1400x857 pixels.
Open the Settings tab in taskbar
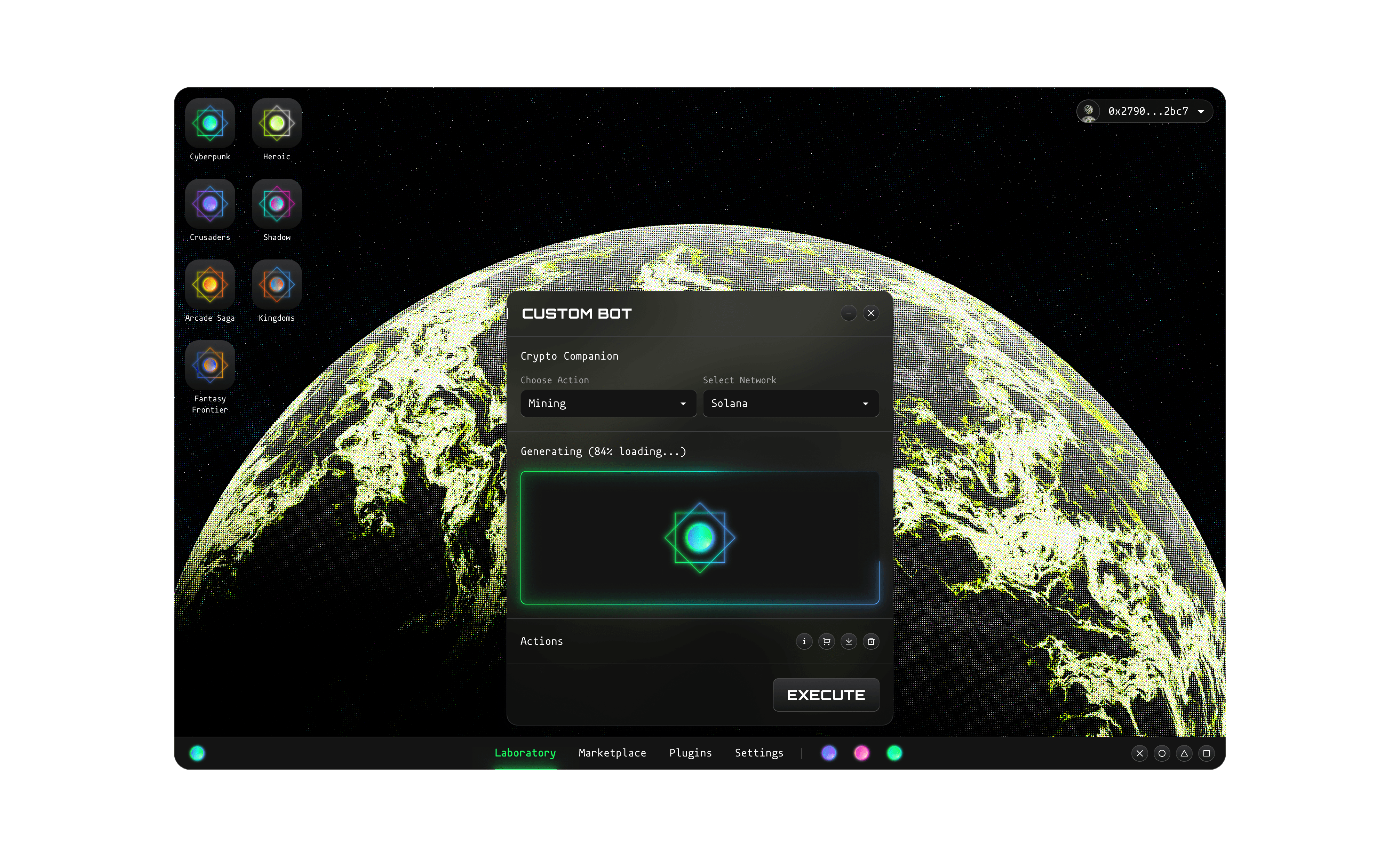point(758,753)
